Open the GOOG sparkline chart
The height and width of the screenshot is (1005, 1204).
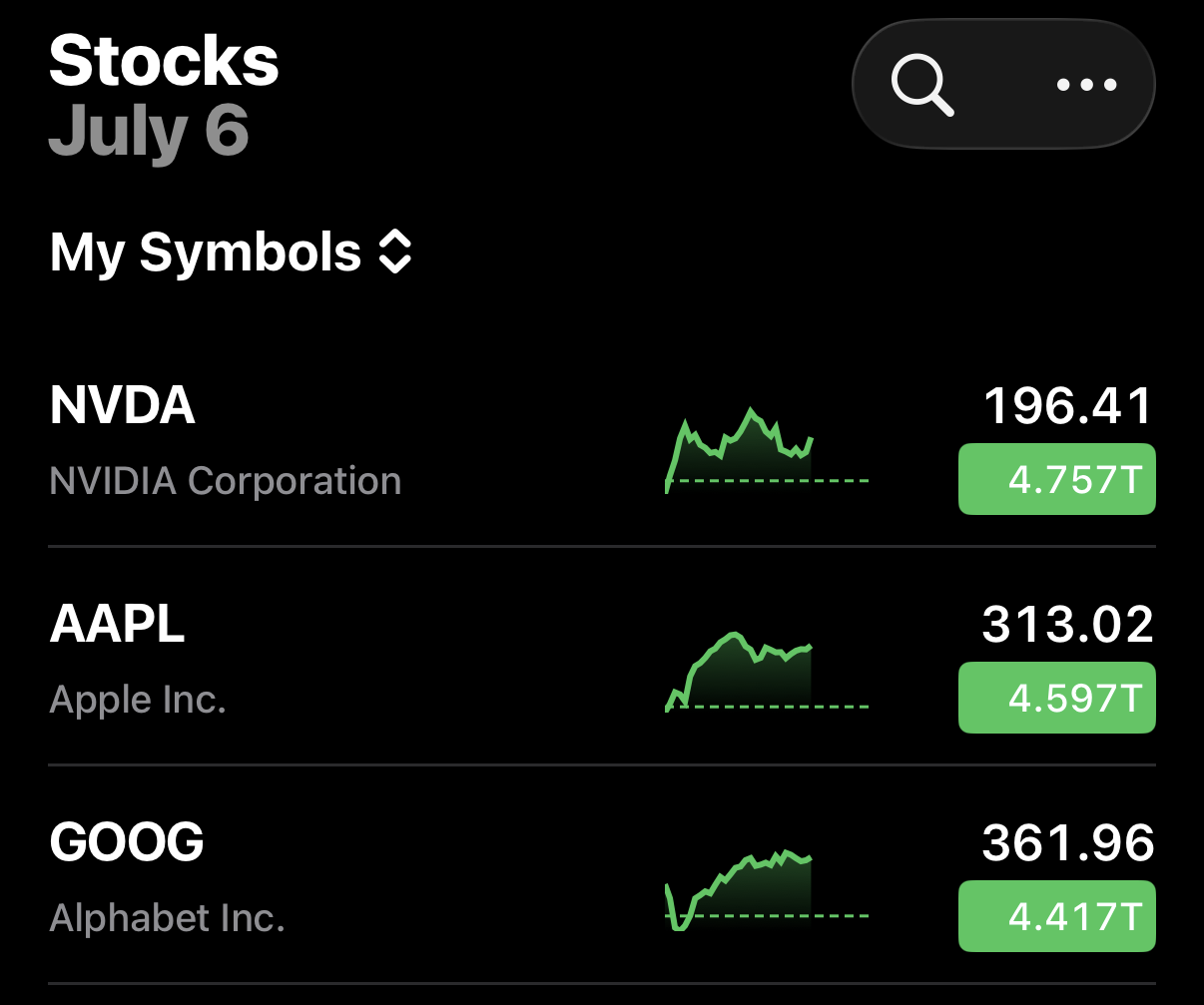tap(767, 890)
